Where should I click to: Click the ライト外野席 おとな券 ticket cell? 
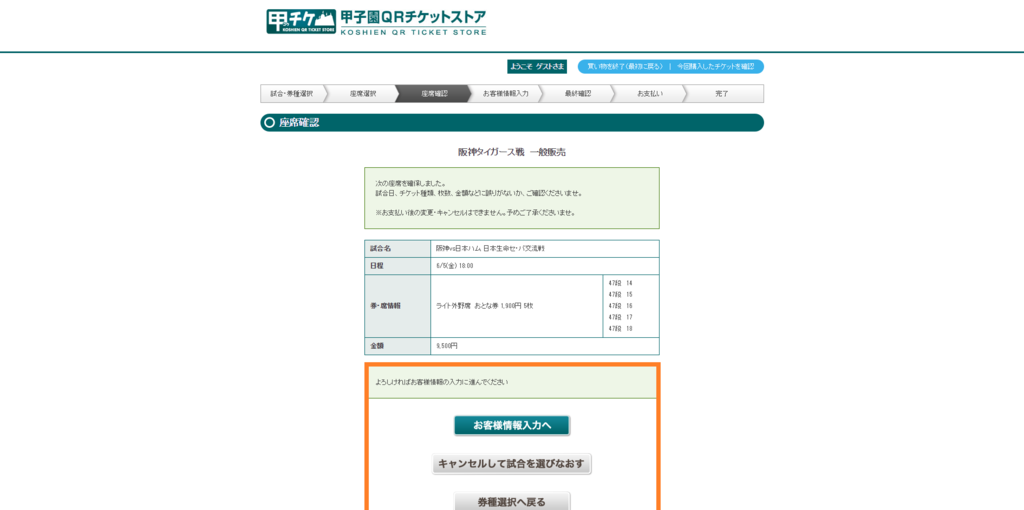(517, 306)
